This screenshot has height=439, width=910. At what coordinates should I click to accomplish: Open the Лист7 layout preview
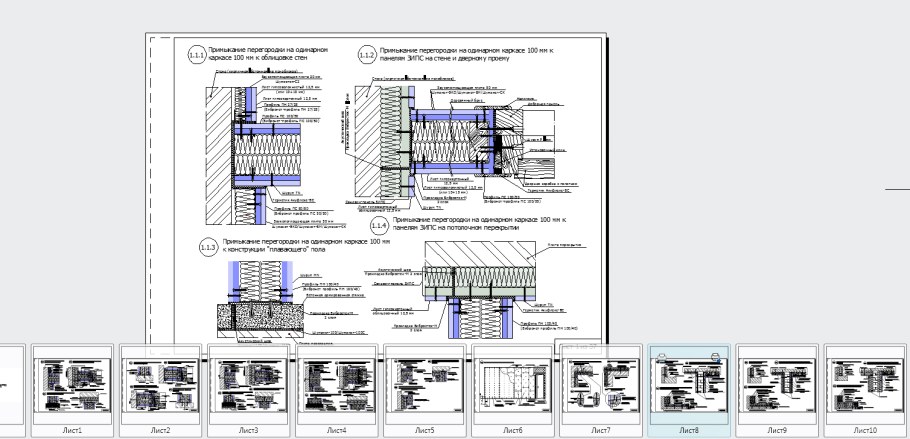pos(600,387)
